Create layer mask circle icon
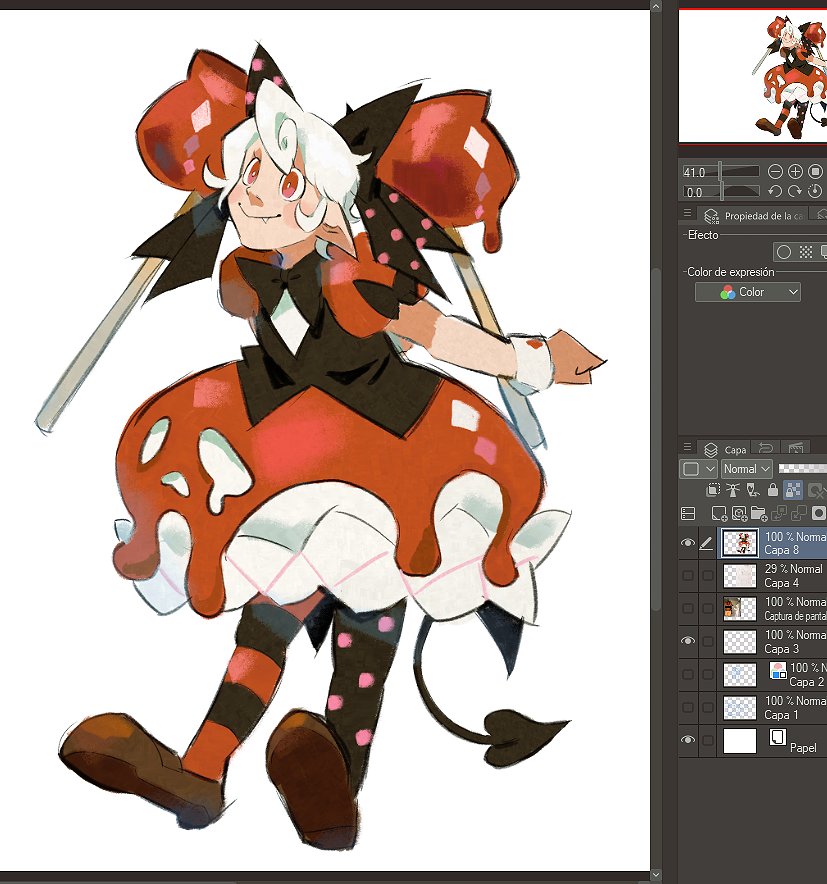827x884 pixels. [819, 514]
